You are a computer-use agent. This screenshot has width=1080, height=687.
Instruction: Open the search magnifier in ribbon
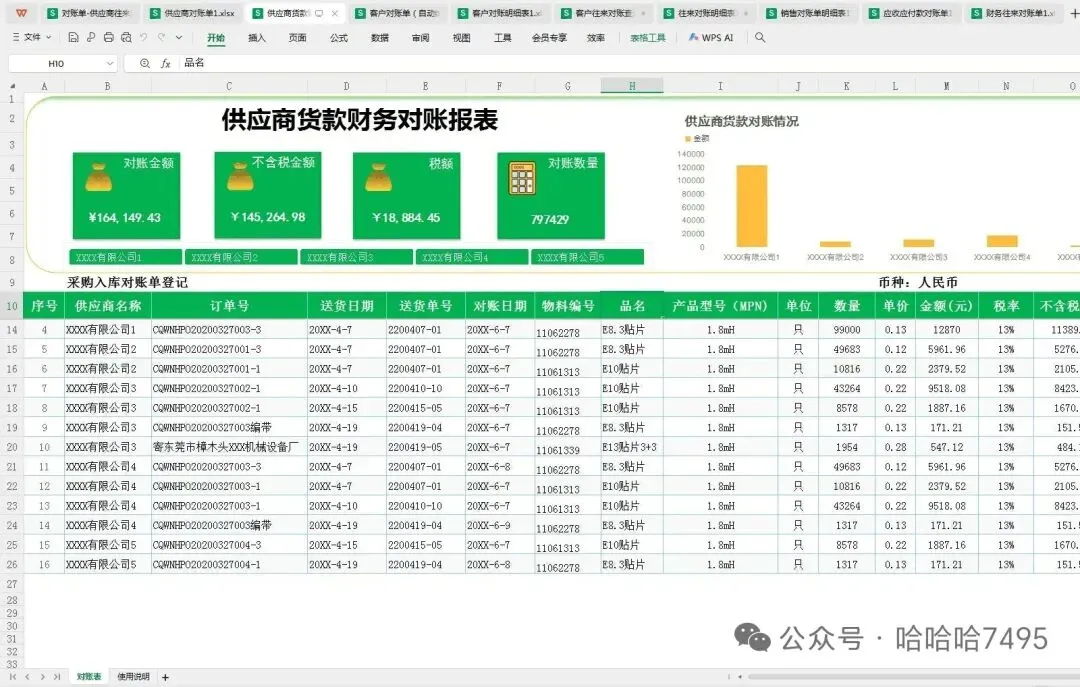[760, 37]
